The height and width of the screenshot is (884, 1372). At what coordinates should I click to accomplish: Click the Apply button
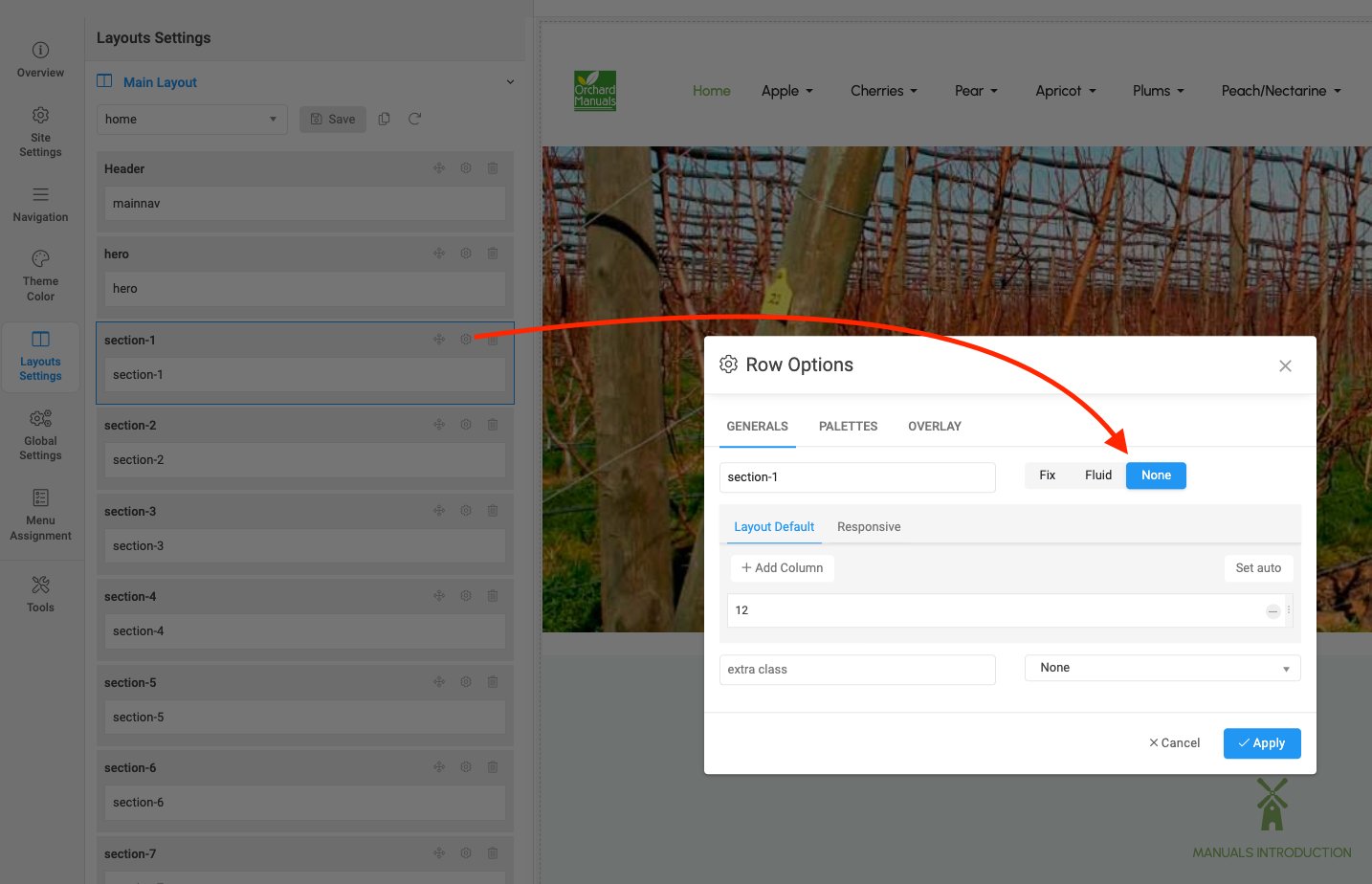[x=1261, y=743]
